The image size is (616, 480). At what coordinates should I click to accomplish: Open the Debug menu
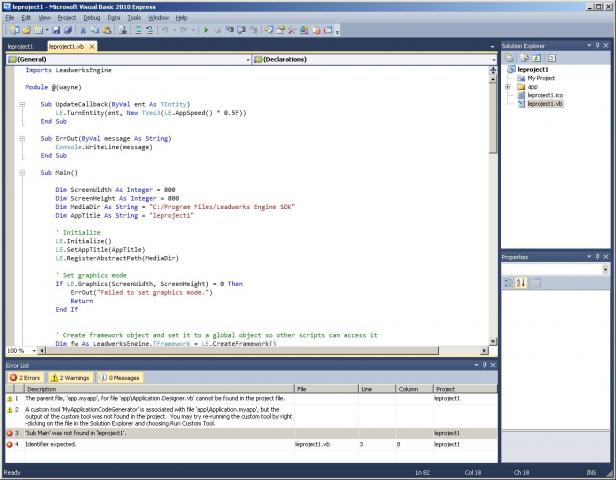(91, 17)
